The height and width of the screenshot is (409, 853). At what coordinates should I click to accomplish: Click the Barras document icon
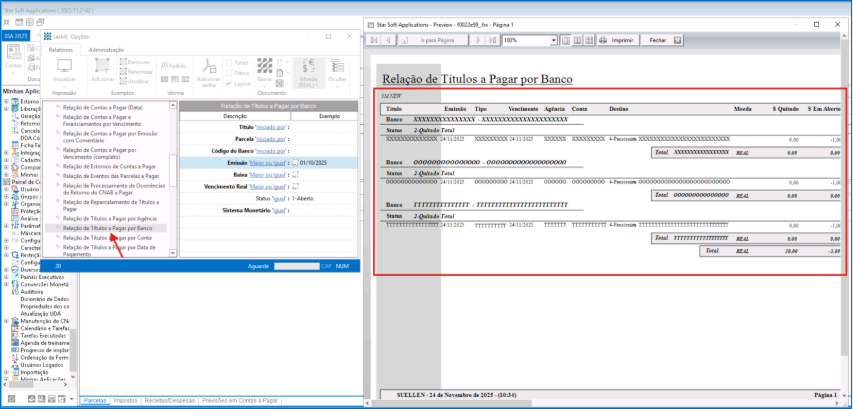(x=264, y=67)
